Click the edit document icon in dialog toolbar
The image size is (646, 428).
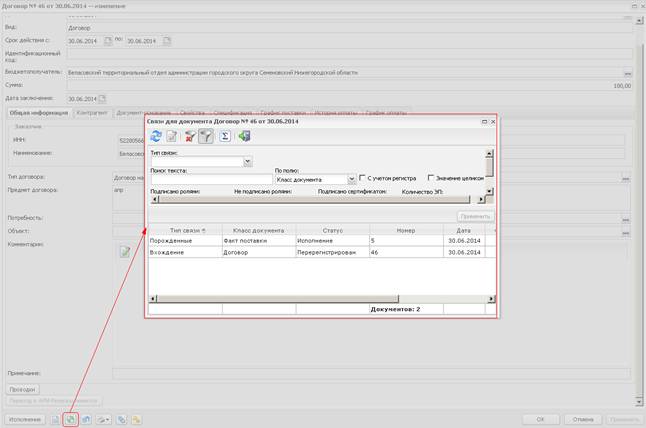coord(172,136)
